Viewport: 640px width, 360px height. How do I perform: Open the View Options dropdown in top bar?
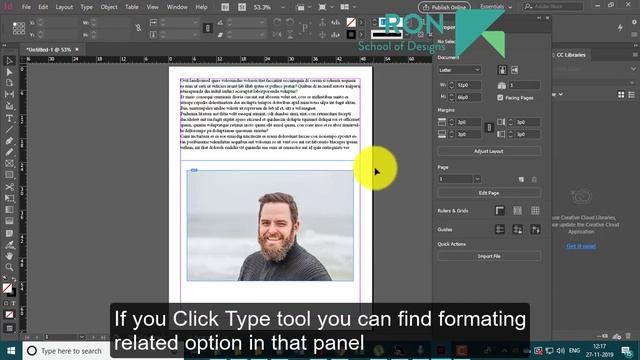tap(304, 7)
